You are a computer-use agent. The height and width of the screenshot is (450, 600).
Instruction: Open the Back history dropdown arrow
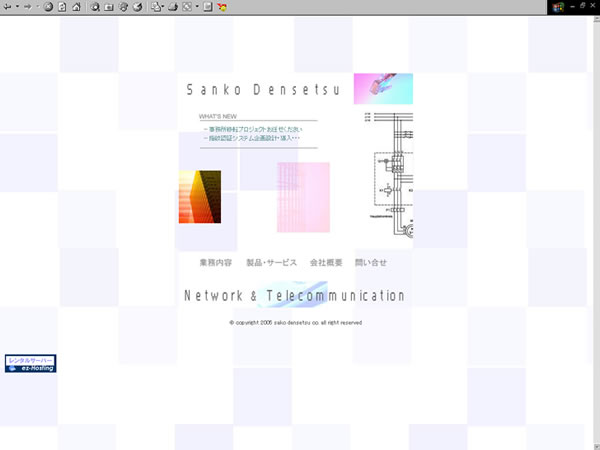(x=17, y=7)
